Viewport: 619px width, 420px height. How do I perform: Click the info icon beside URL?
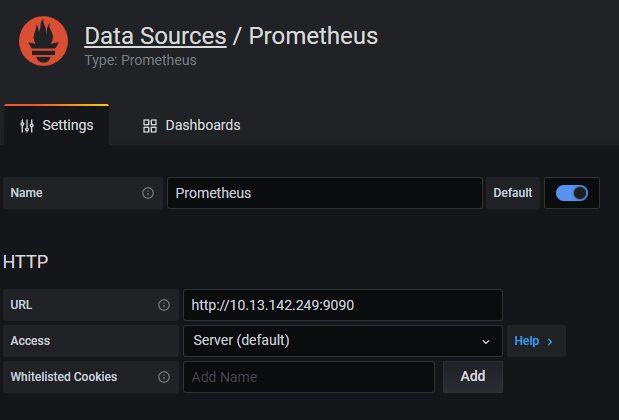point(164,305)
